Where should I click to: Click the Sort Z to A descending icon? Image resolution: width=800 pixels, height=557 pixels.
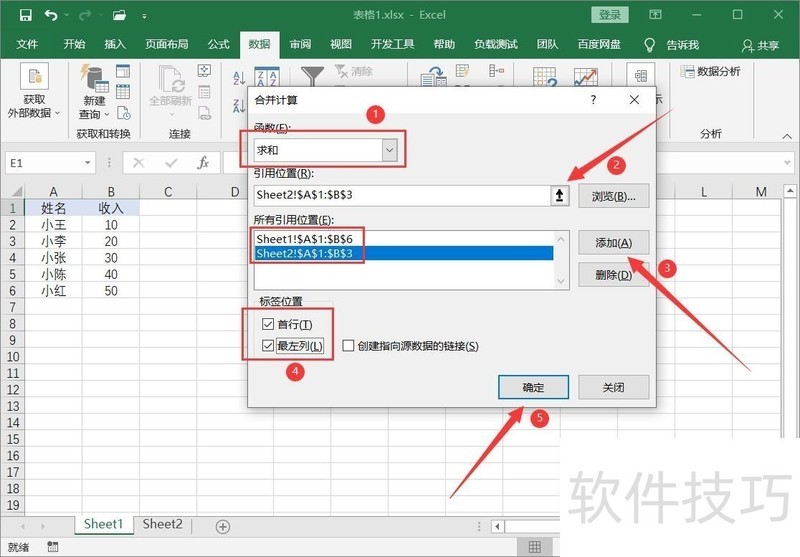pyautogui.click(x=239, y=105)
